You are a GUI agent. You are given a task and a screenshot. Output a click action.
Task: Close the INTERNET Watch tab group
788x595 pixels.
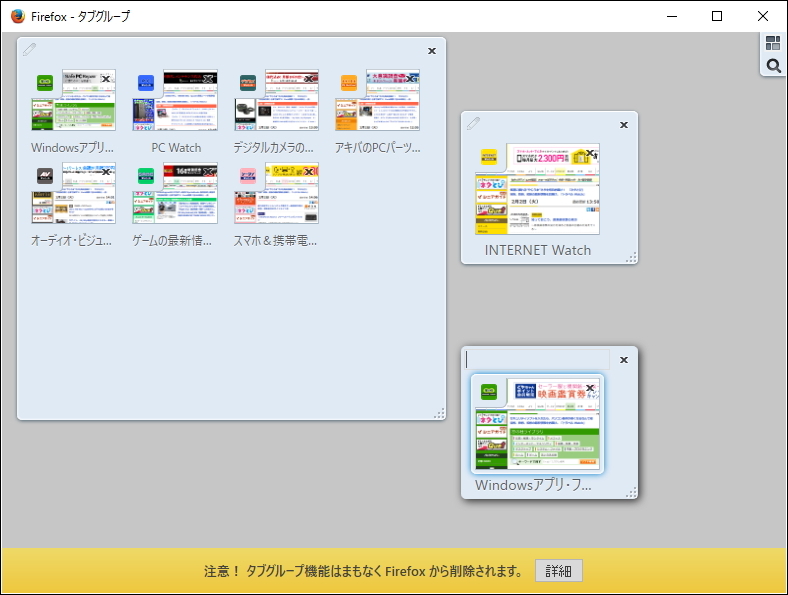click(624, 125)
